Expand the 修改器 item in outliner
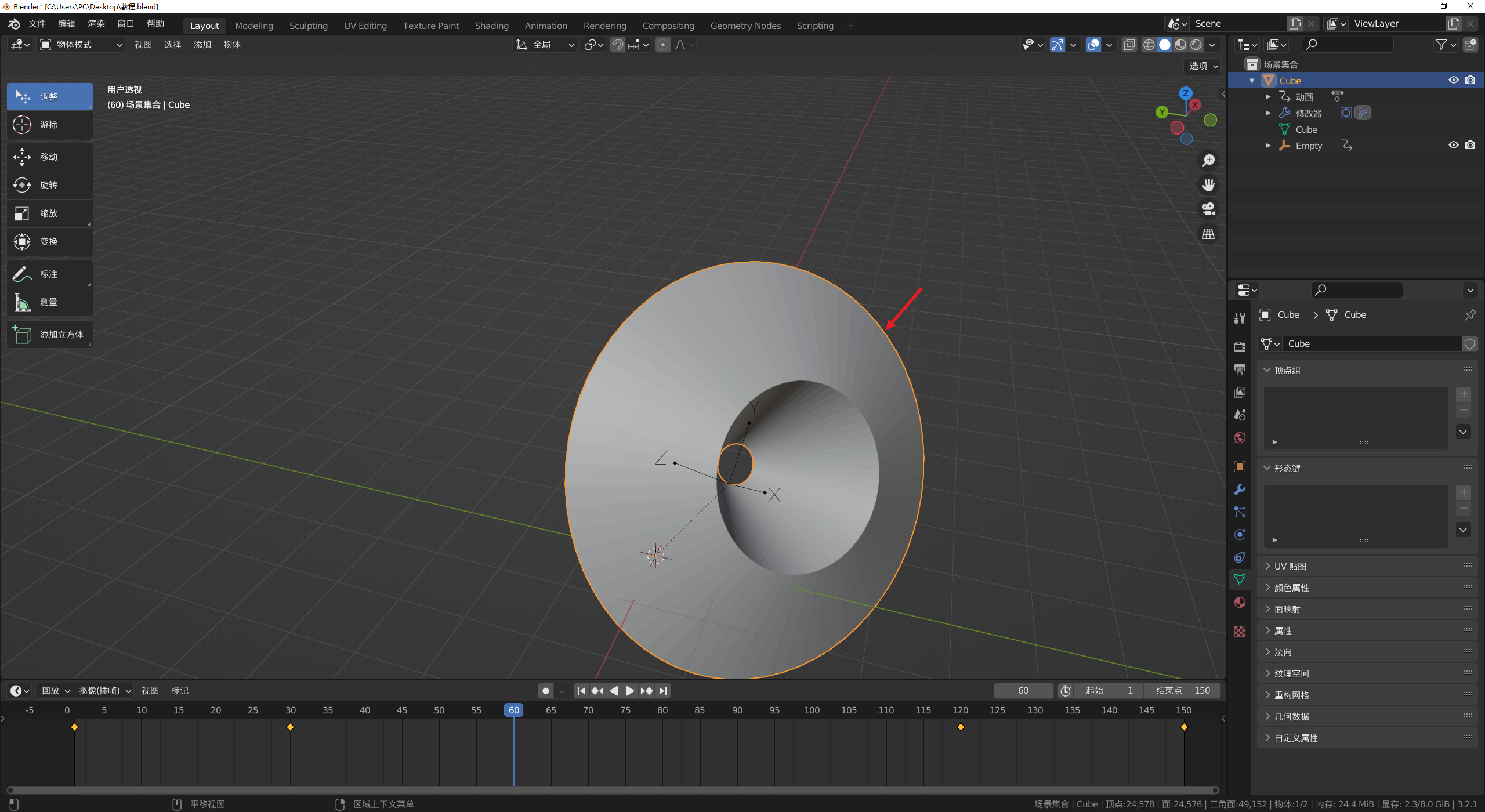The height and width of the screenshot is (812, 1485). pyautogui.click(x=1268, y=113)
